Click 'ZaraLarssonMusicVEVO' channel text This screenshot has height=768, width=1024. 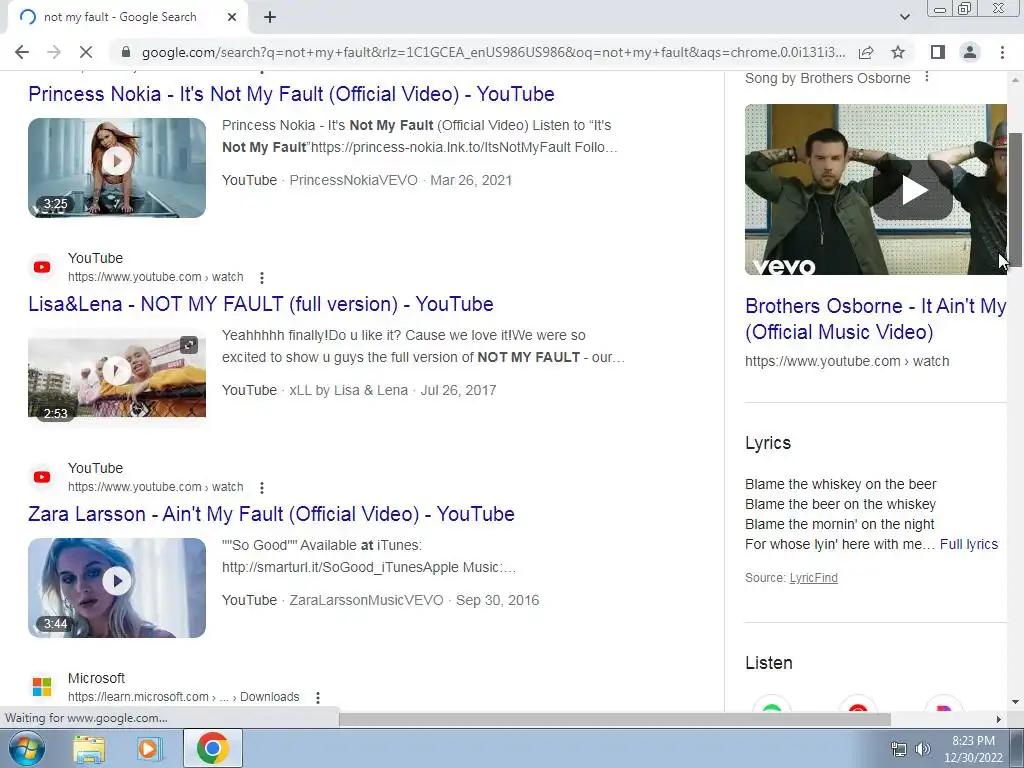366,601
